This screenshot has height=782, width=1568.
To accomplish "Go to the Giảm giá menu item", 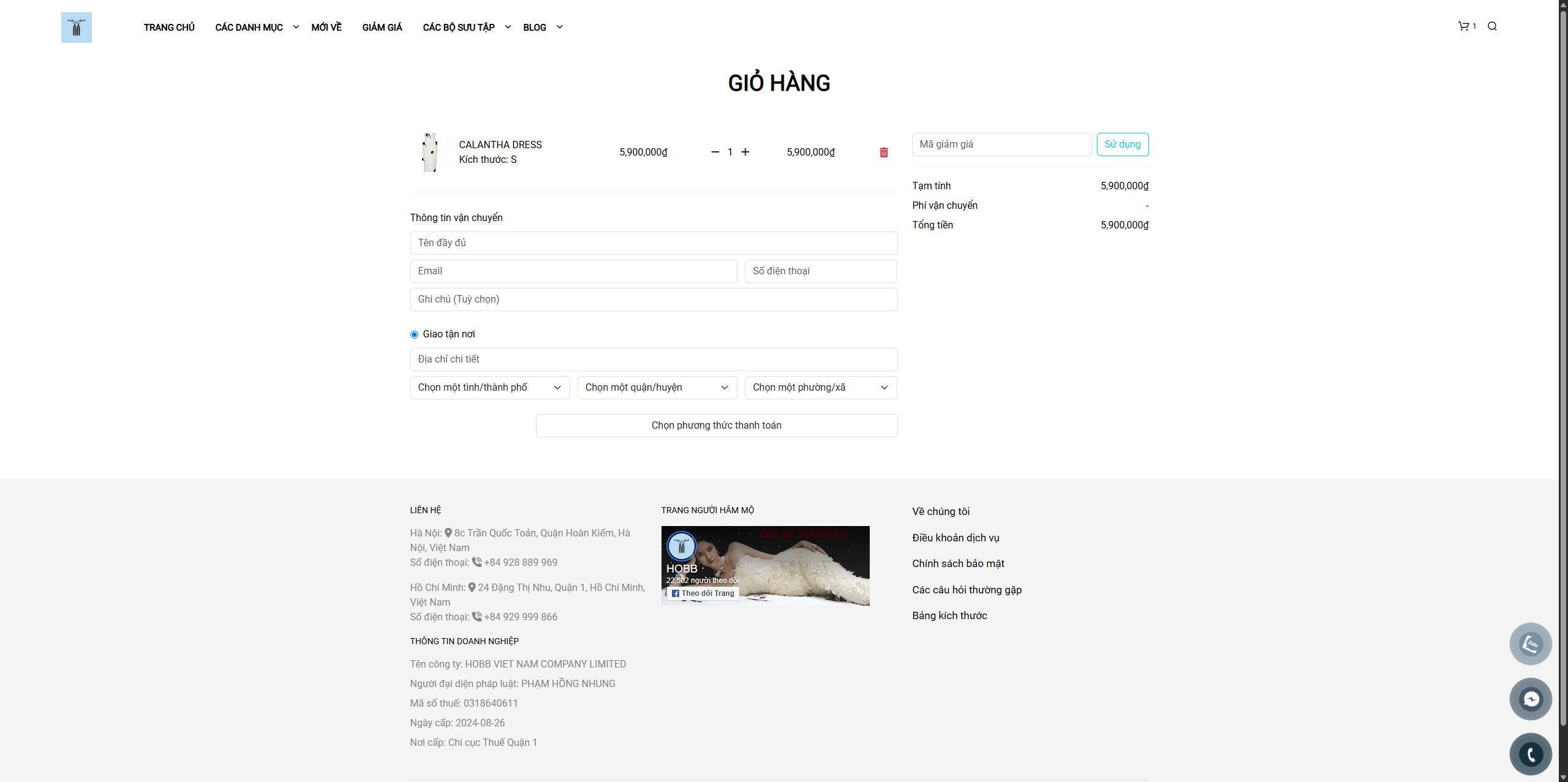I will point(382,28).
